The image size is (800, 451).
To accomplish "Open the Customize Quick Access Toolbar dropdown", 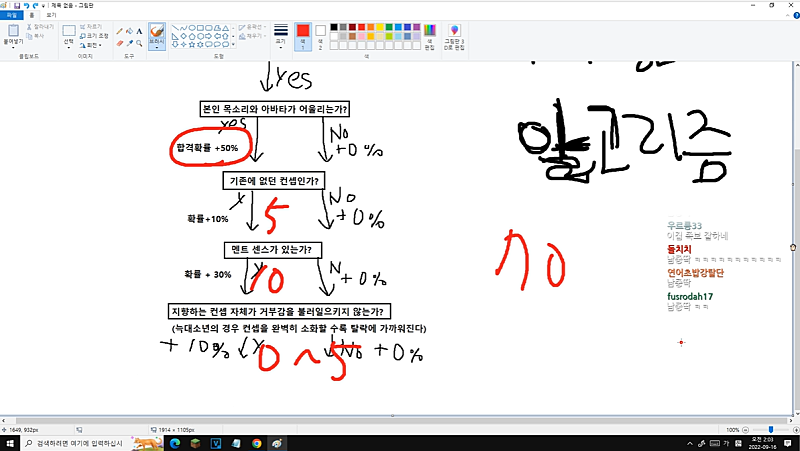I will pyautogui.click(x=43, y=6).
